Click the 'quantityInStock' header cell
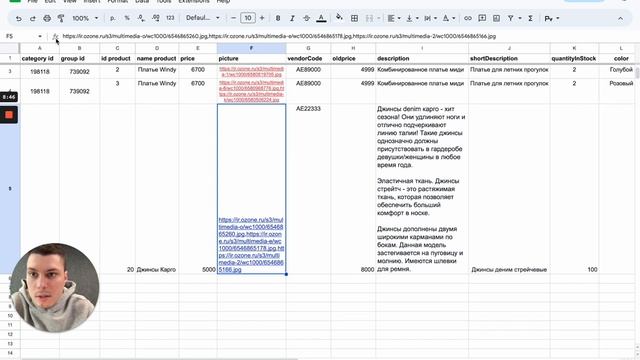640x360 pixels. click(x=574, y=58)
